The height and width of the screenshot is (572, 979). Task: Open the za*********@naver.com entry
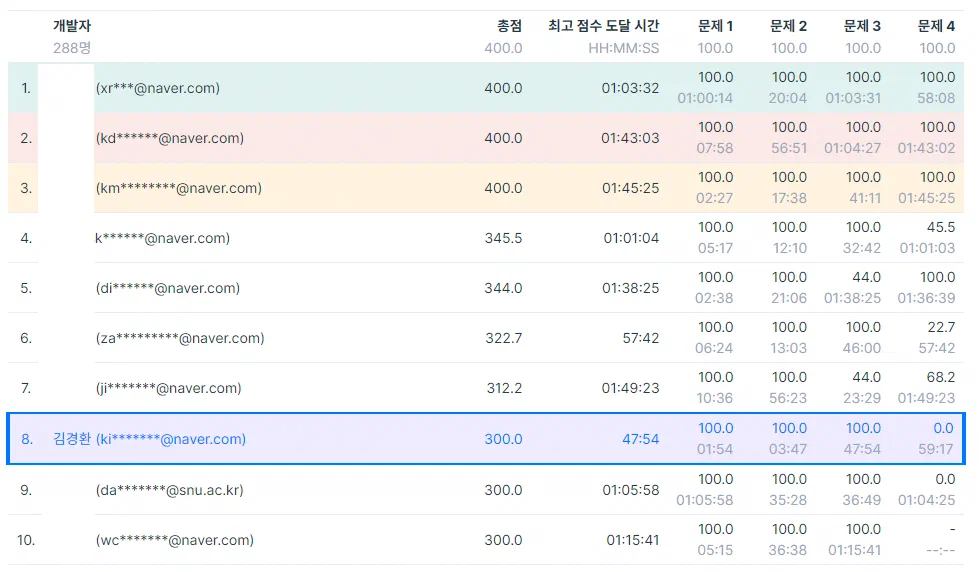pos(180,338)
